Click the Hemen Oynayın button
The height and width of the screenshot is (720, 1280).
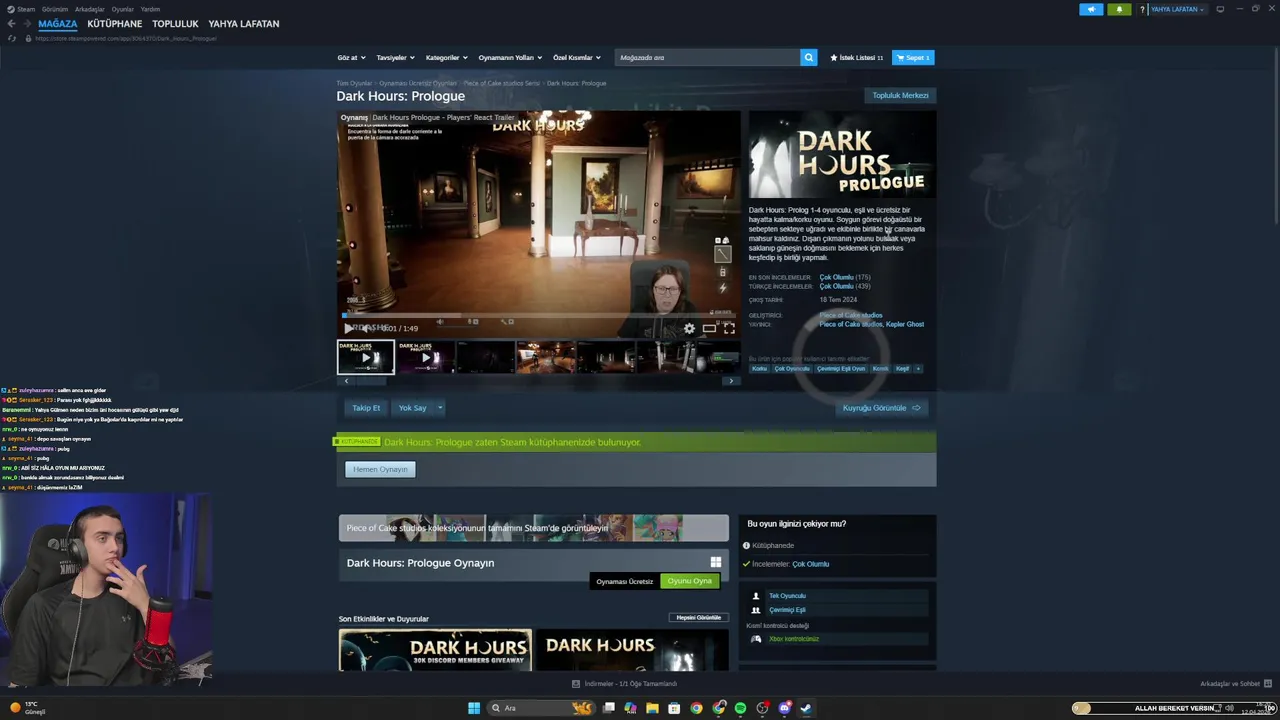(x=380, y=469)
